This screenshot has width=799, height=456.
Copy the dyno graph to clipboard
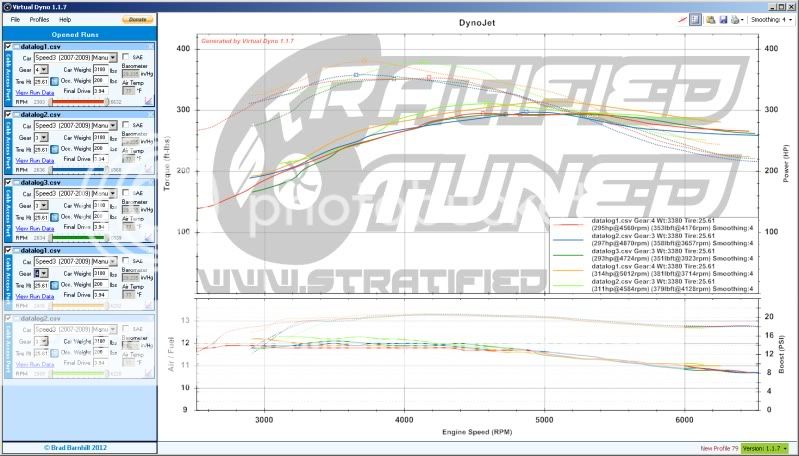tap(711, 20)
